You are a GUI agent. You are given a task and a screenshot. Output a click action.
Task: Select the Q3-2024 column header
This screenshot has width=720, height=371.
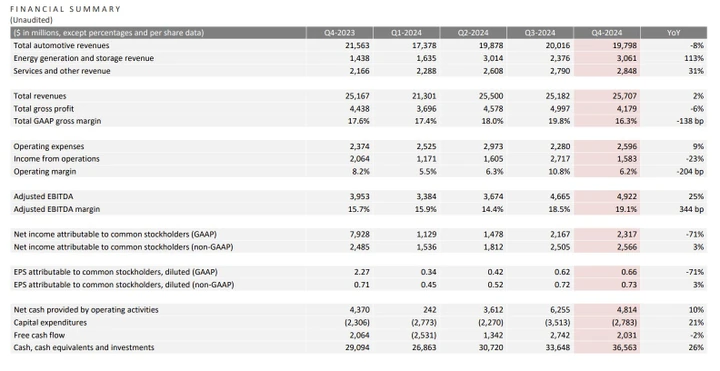[x=540, y=33]
